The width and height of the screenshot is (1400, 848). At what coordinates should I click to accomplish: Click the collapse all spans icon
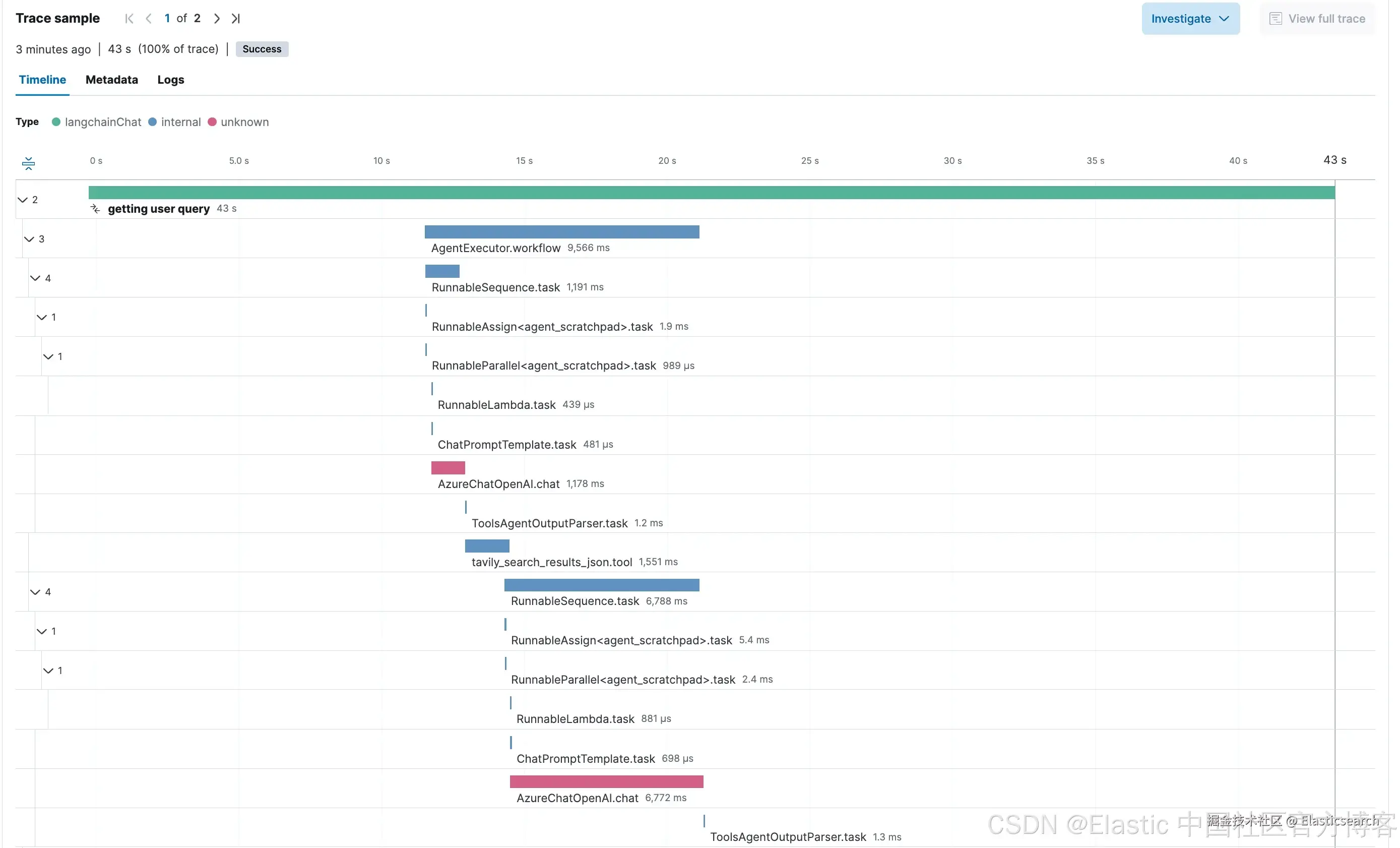pos(28,163)
